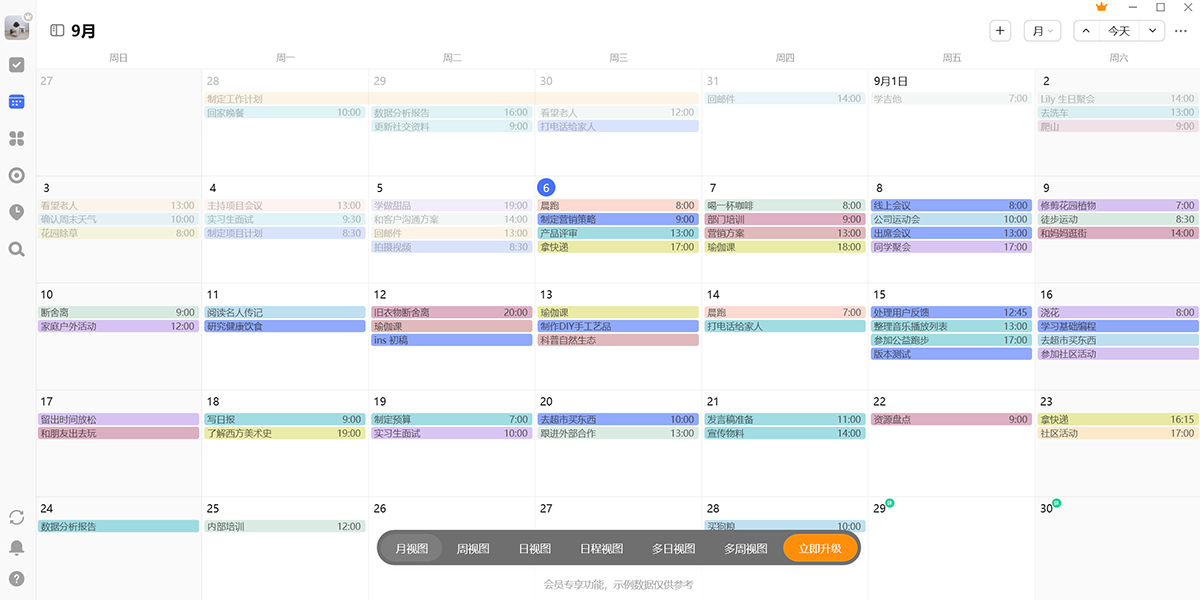Click the 立即升级 button

point(820,548)
